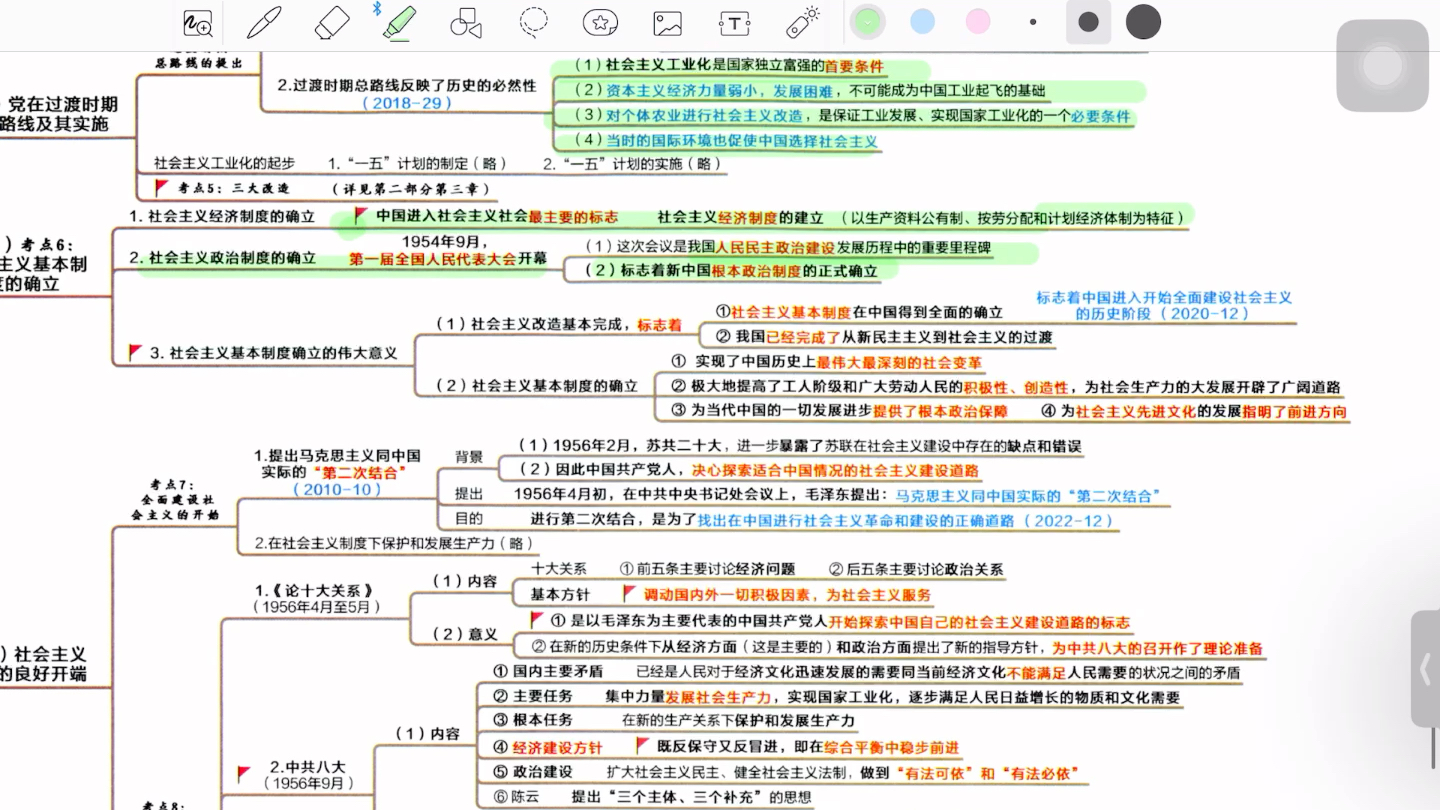Screen dimensions: 1440x810
Task: Tap the line (1) 社会主义工业化是国家独立富强的首要条件
Action: coord(729,66)
